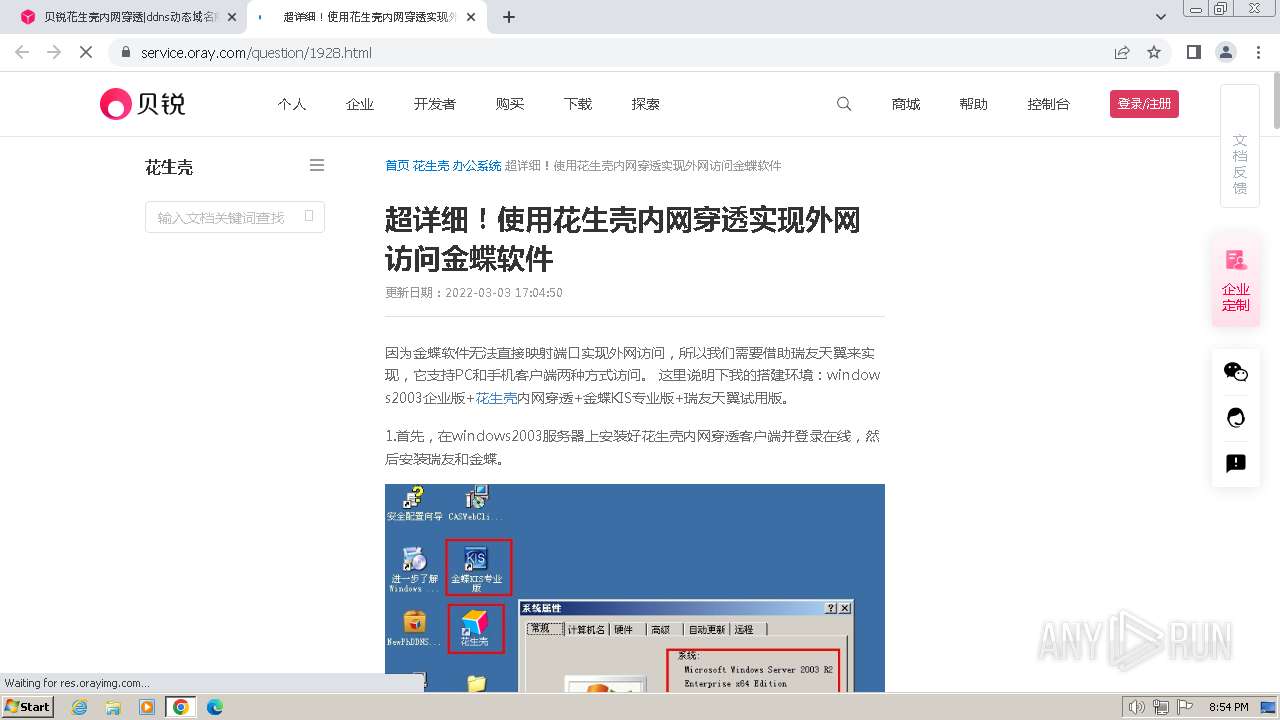This screenshot has width=1280, height=720.
Task: Click the address bar URL
Action: pos(256,52)
